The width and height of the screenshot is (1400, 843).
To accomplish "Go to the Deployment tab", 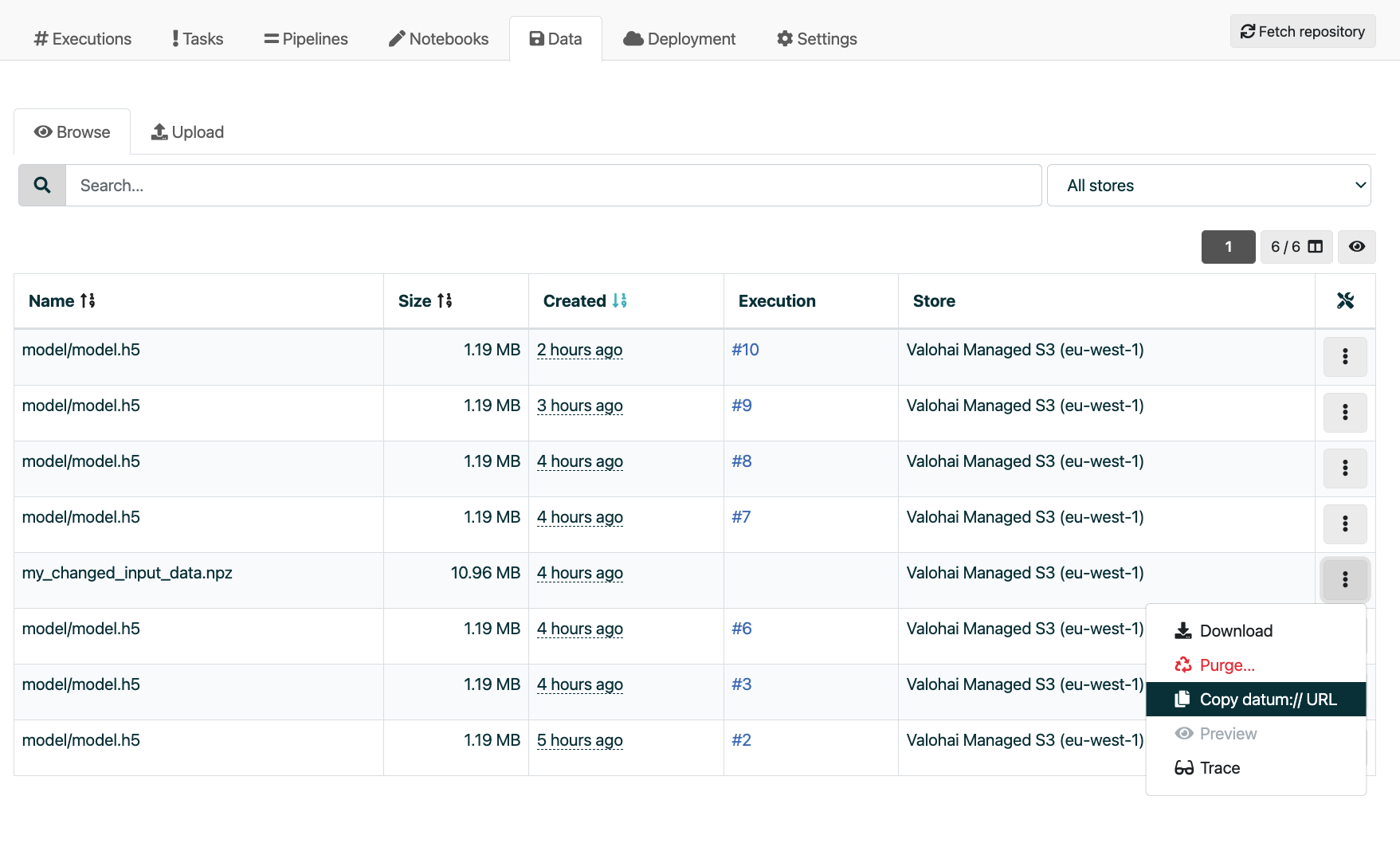I will point(680,39).
